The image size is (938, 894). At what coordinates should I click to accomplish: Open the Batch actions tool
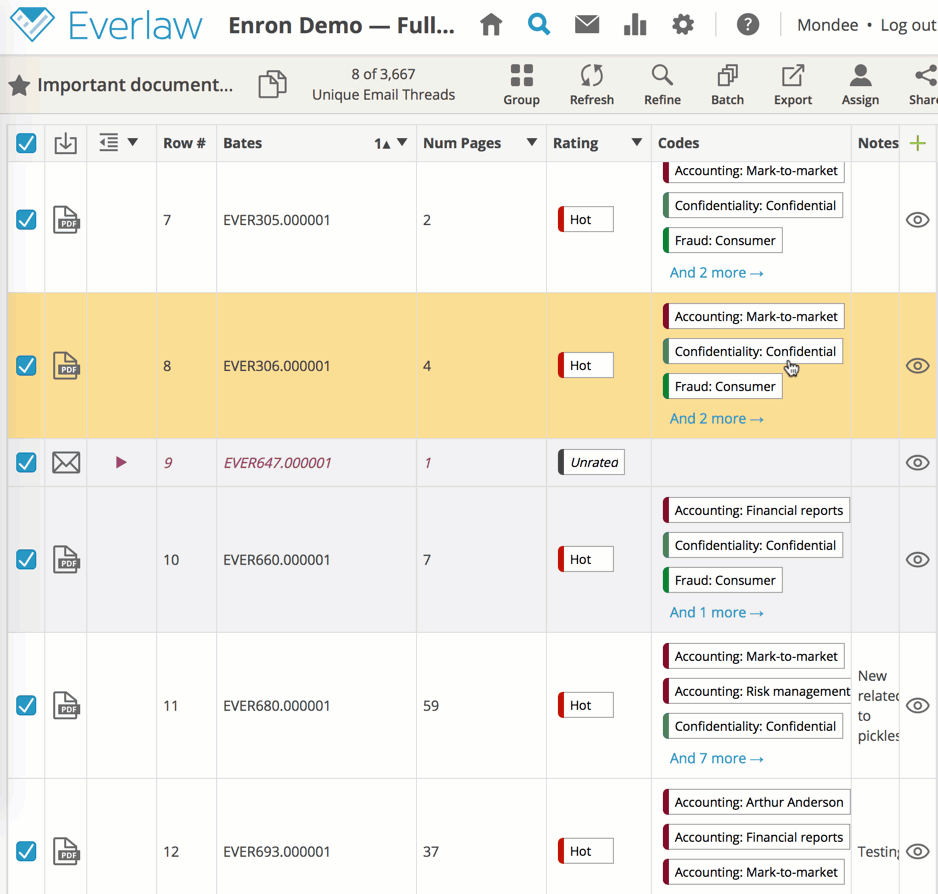pyautogui.click(x=727, y=85)
